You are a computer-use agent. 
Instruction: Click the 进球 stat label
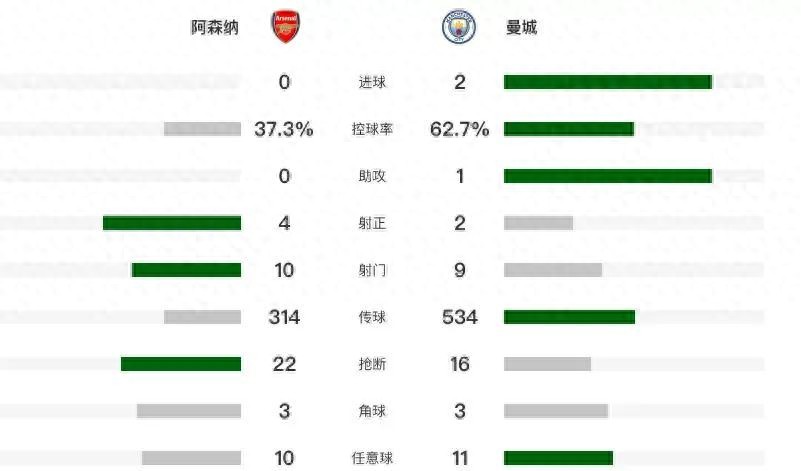(x=372, y=82)
